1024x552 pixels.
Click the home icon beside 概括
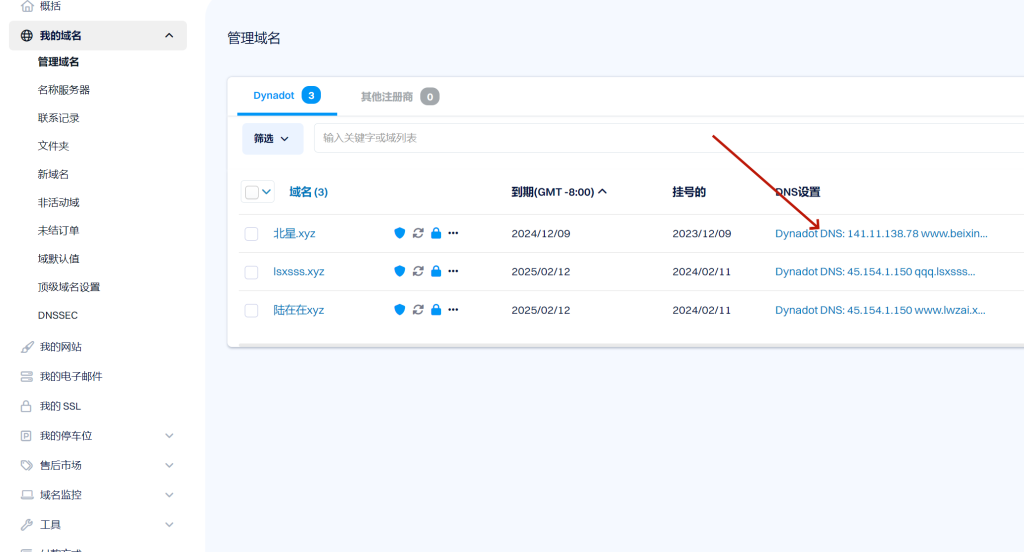[26, 6]
